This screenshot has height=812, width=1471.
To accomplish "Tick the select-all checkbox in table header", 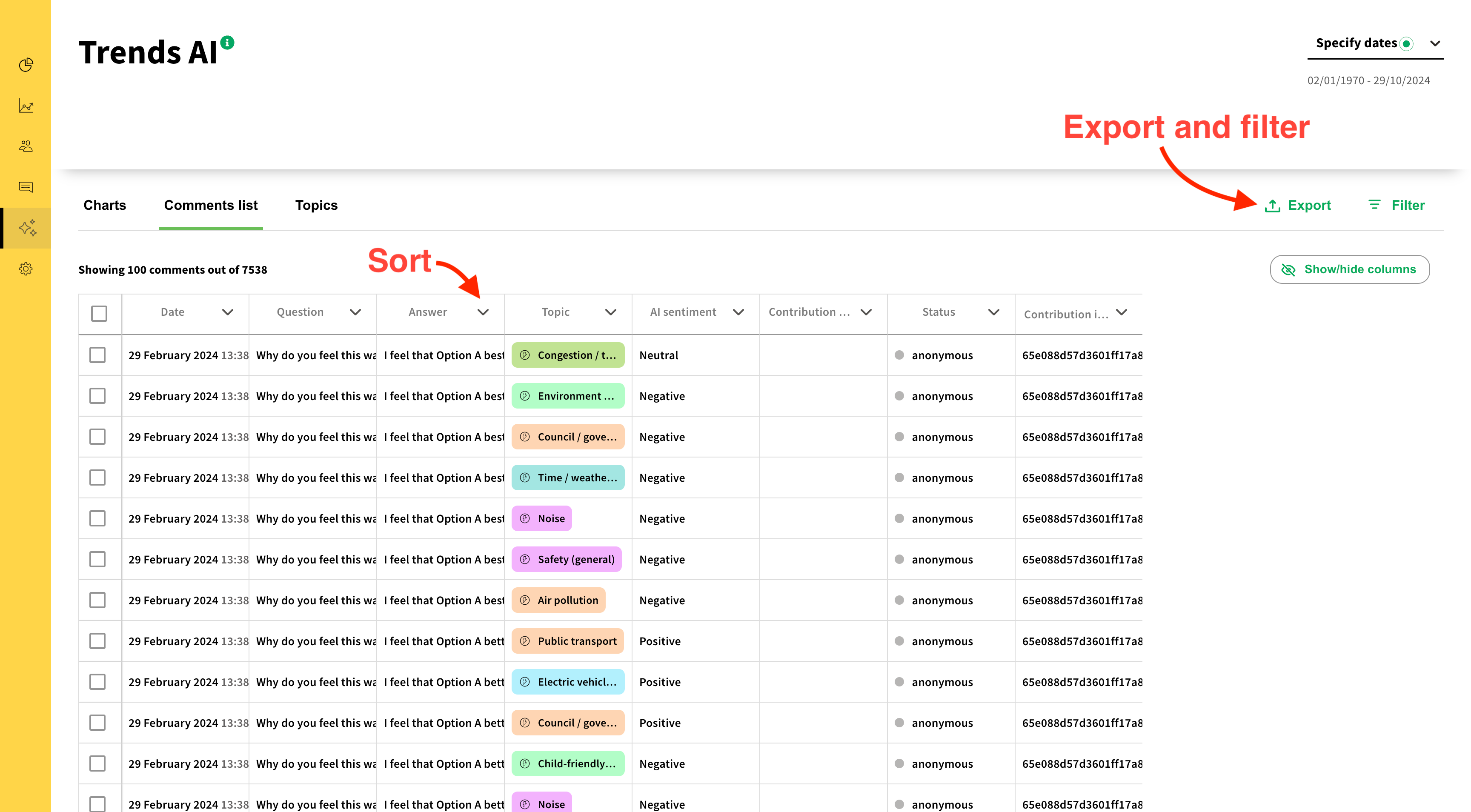I will coord(99,313).
